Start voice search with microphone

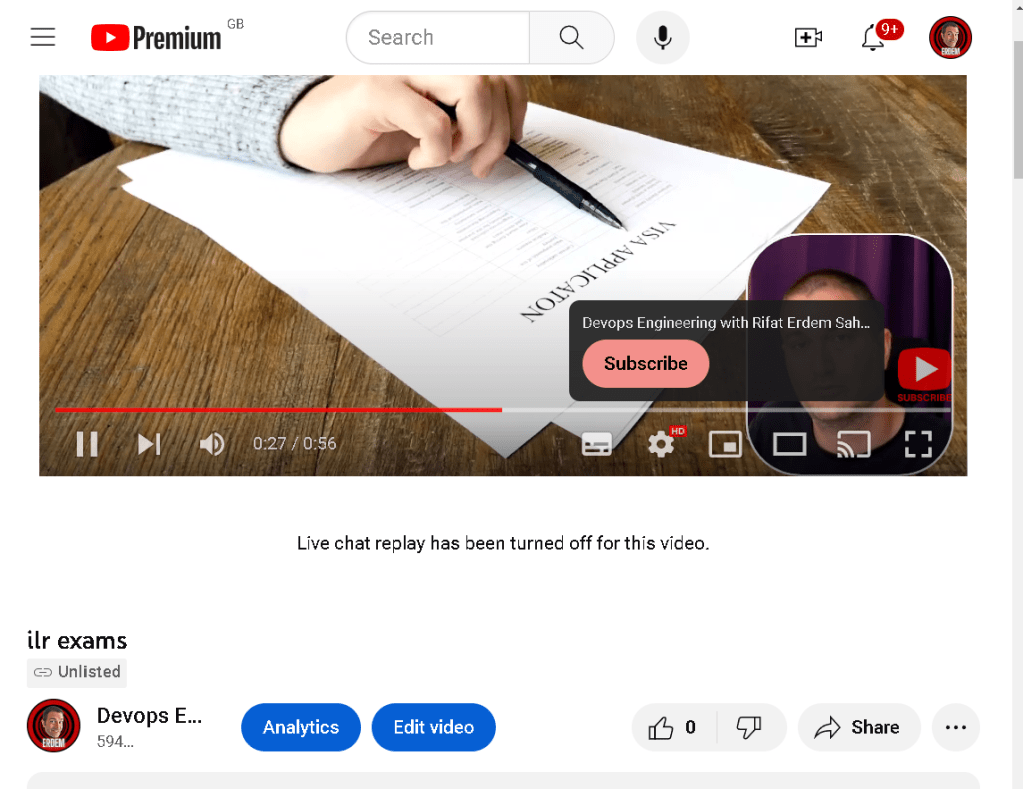663,38
